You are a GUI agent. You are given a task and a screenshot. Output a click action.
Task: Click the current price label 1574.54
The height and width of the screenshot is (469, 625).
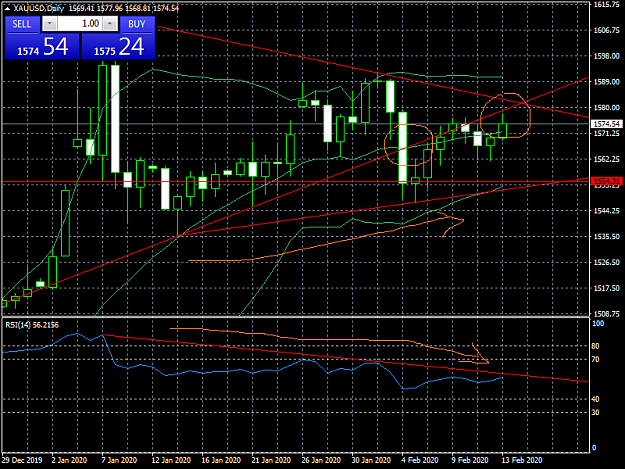[x=606, y=124]
